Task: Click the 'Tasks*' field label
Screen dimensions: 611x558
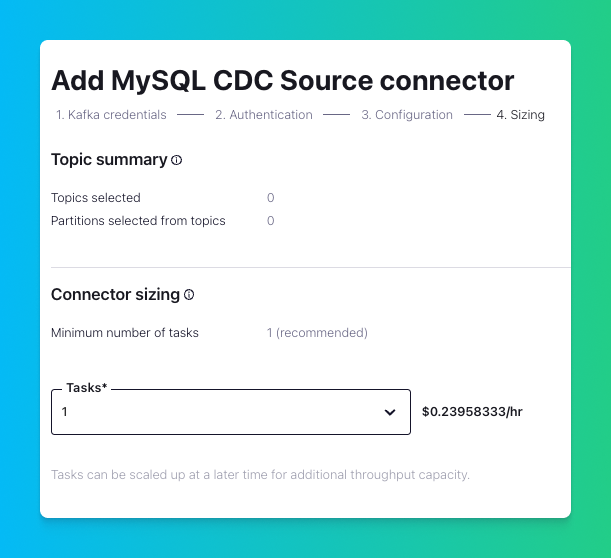Action: [86, 388]
